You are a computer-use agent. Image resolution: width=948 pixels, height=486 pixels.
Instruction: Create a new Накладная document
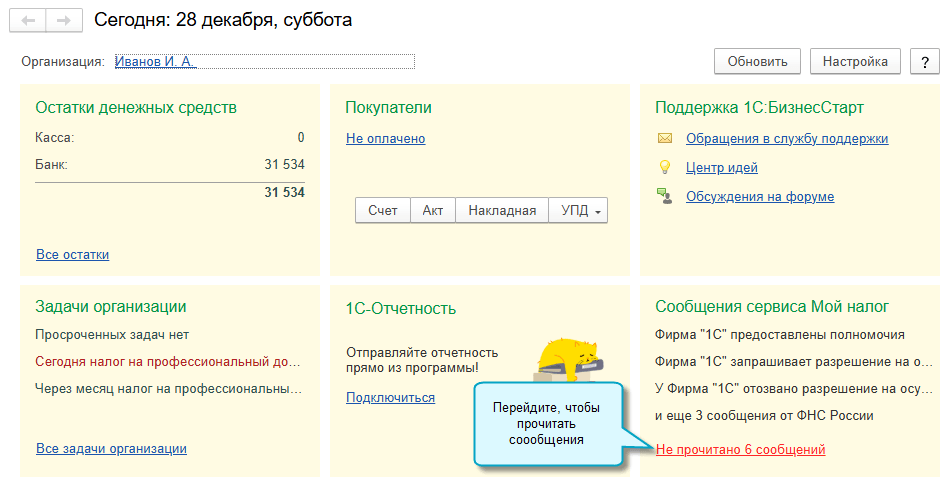tap(502, 211)
